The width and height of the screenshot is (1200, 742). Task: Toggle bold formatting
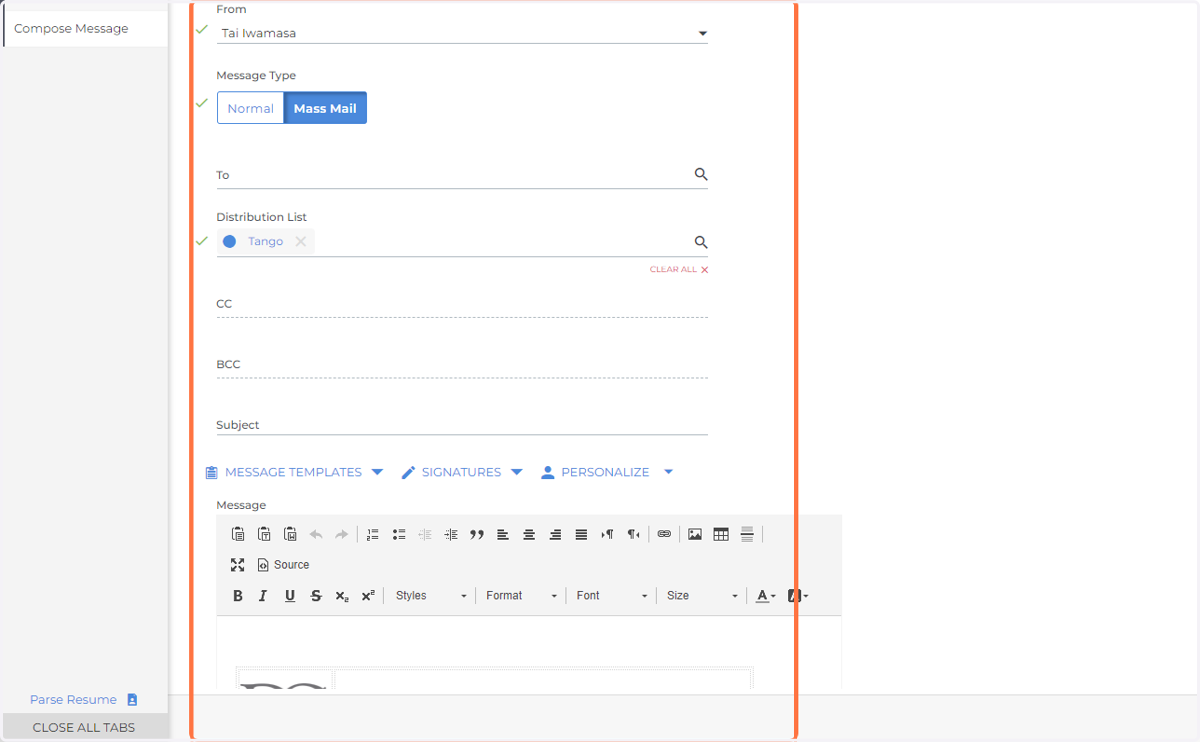coord(238,596)
